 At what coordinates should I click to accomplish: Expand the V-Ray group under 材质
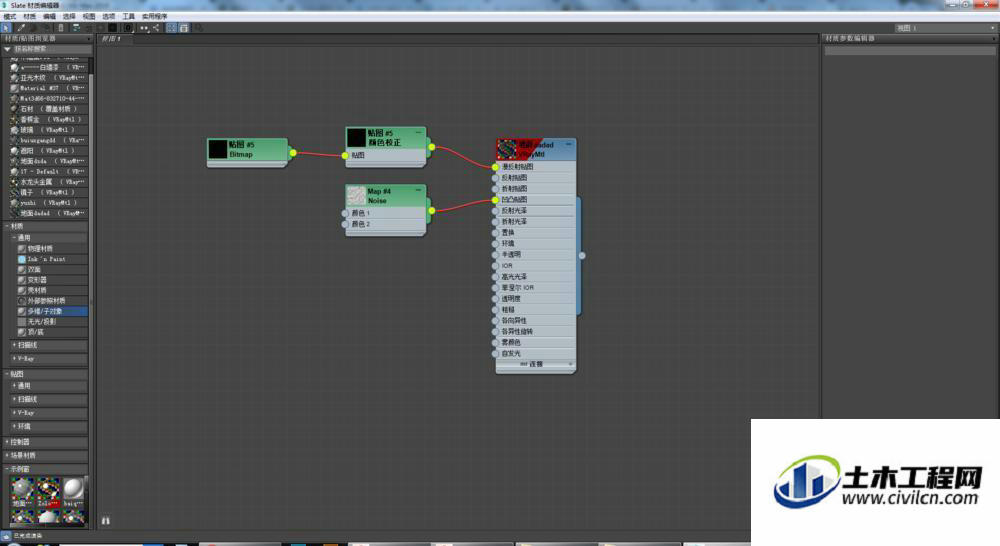click(14, 358)
